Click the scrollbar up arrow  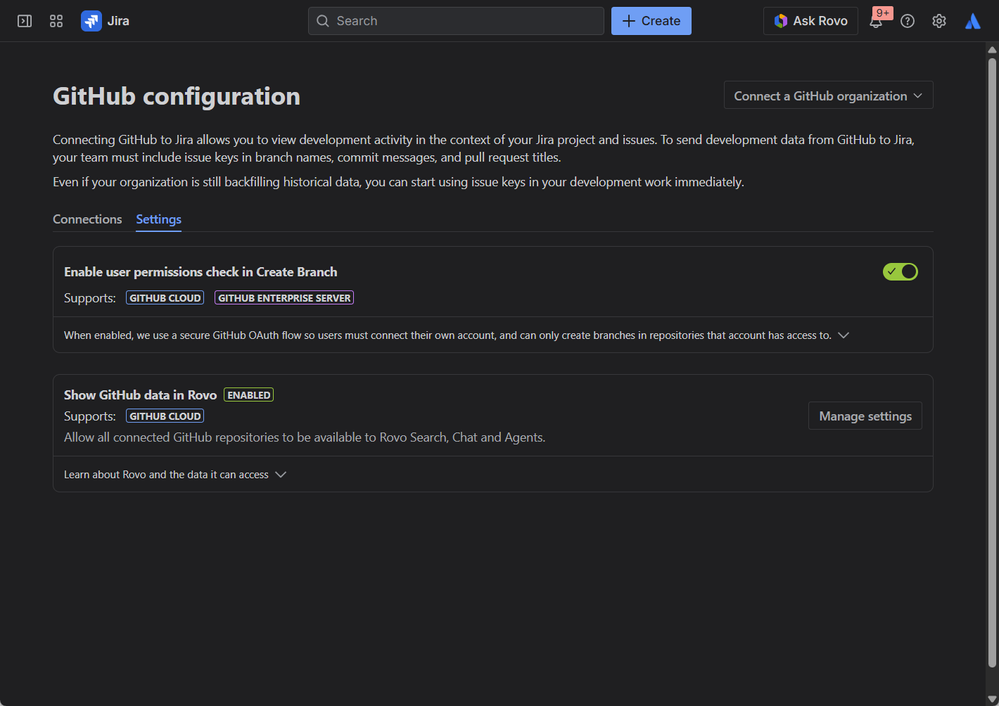[x=992, y=50]
